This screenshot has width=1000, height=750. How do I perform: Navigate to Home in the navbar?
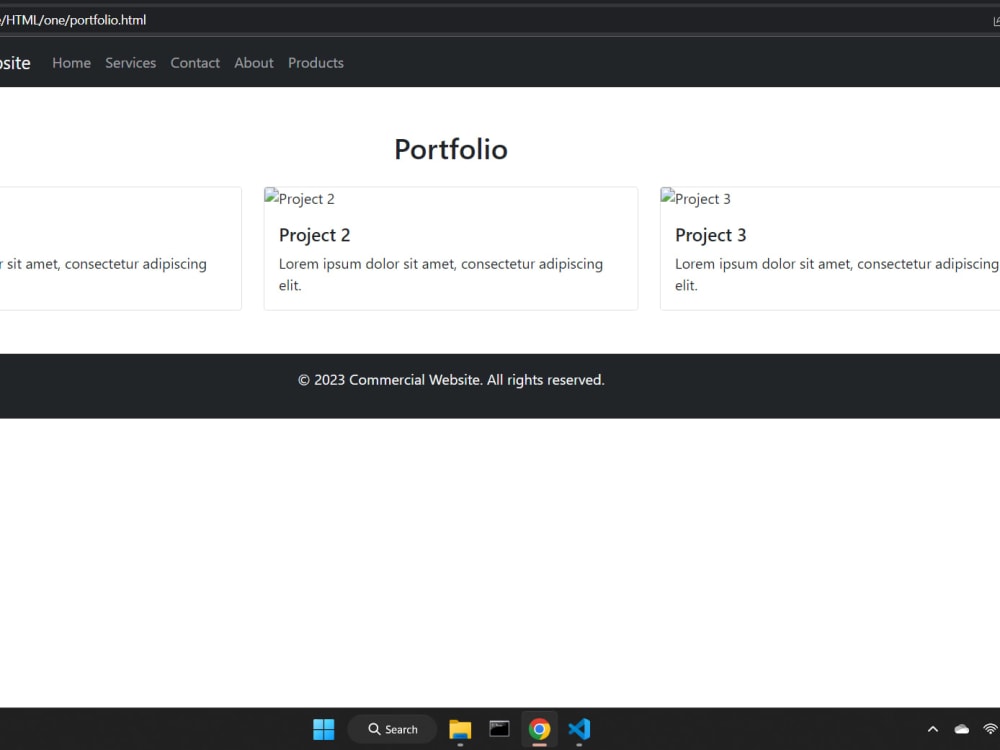pos(71,63)
